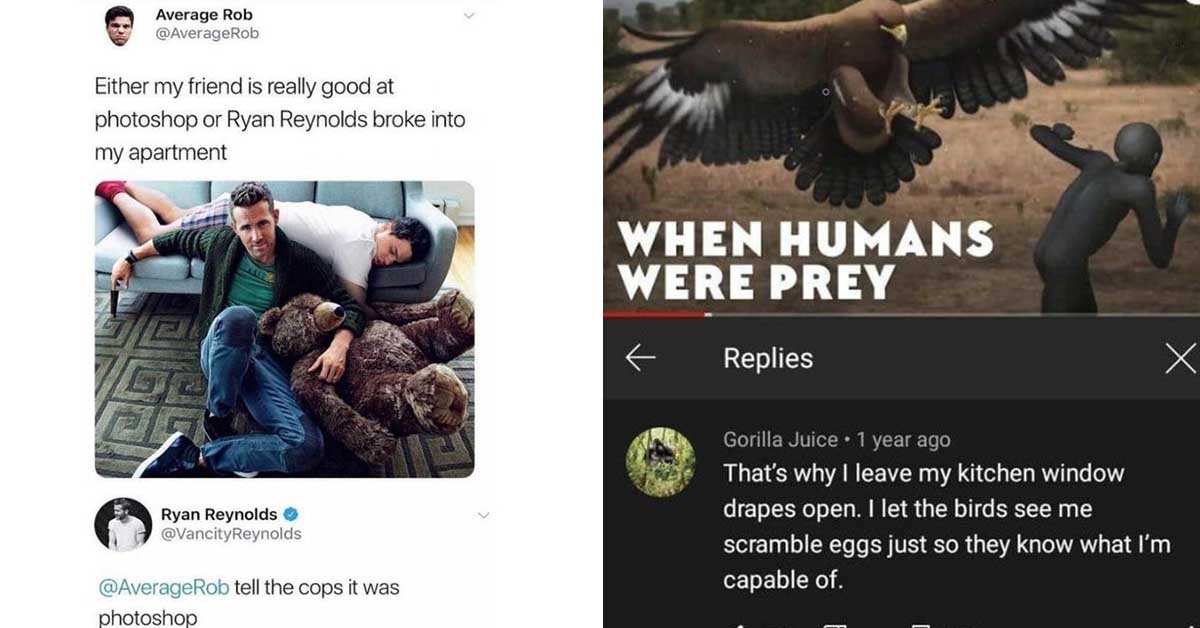Click the @VancityReynolds handle

tap(231, 534)
